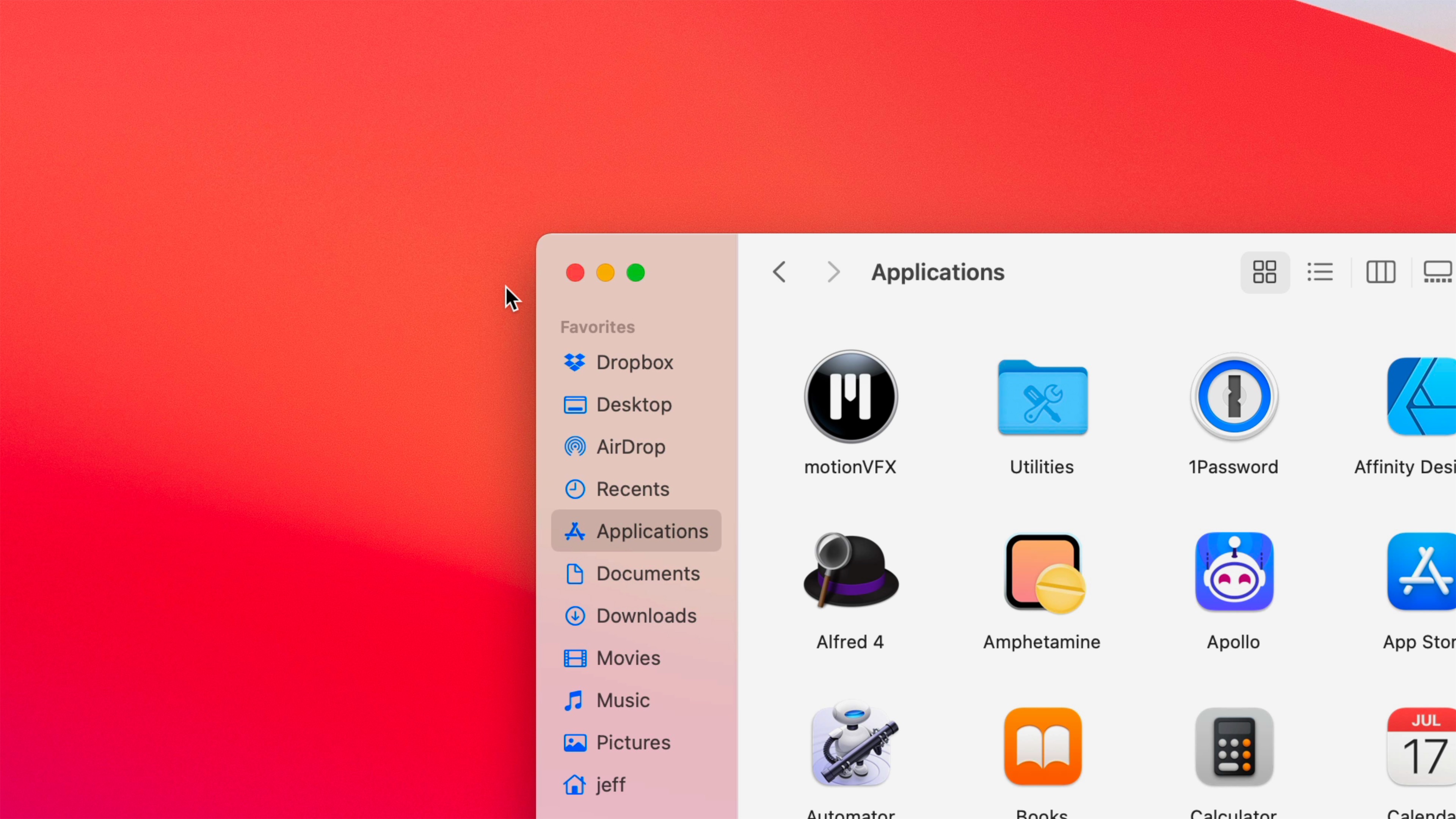Open the jeff home folder

636,784
